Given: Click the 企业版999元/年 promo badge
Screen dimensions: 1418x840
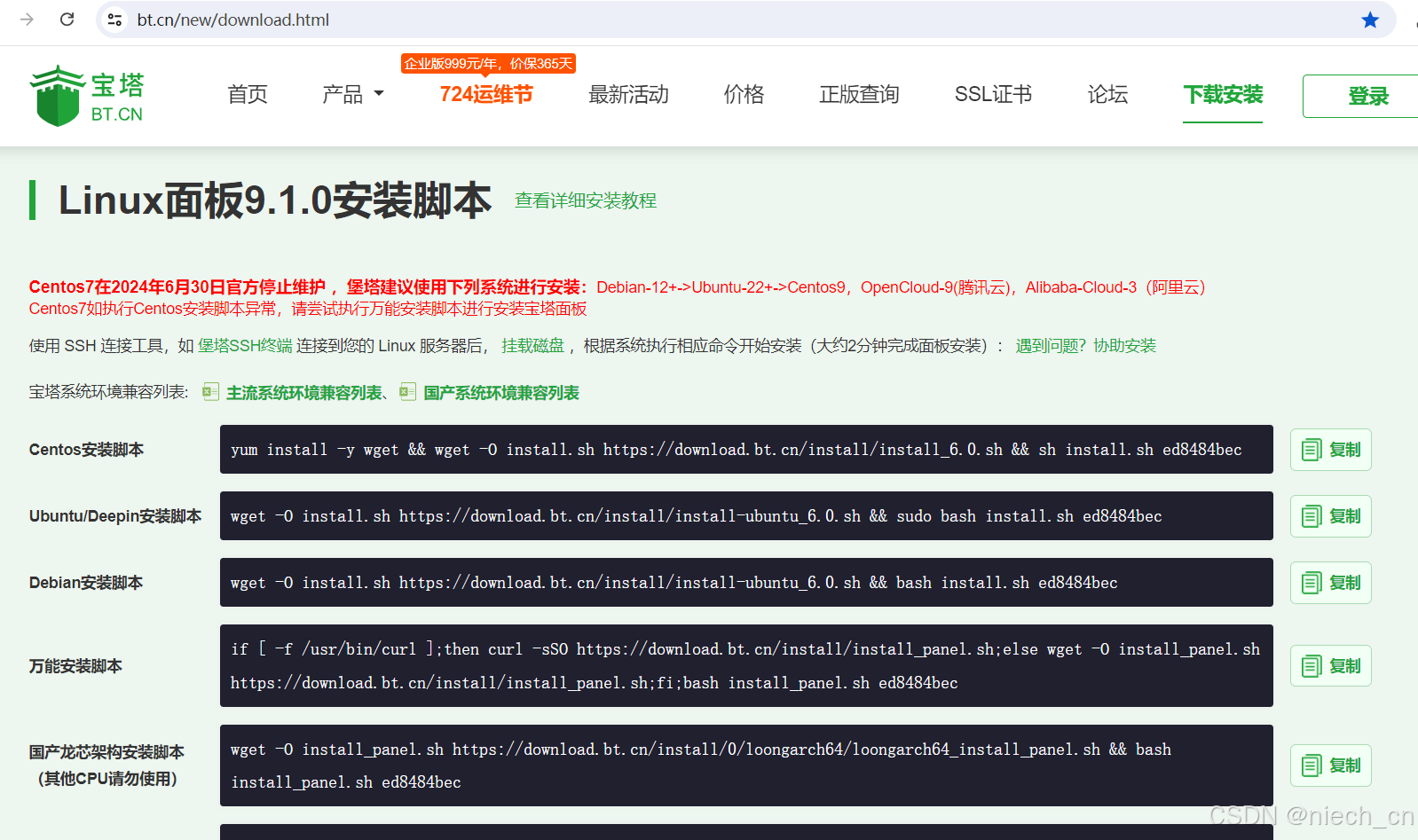Looking at the screenshot, I should click(488, 64).
